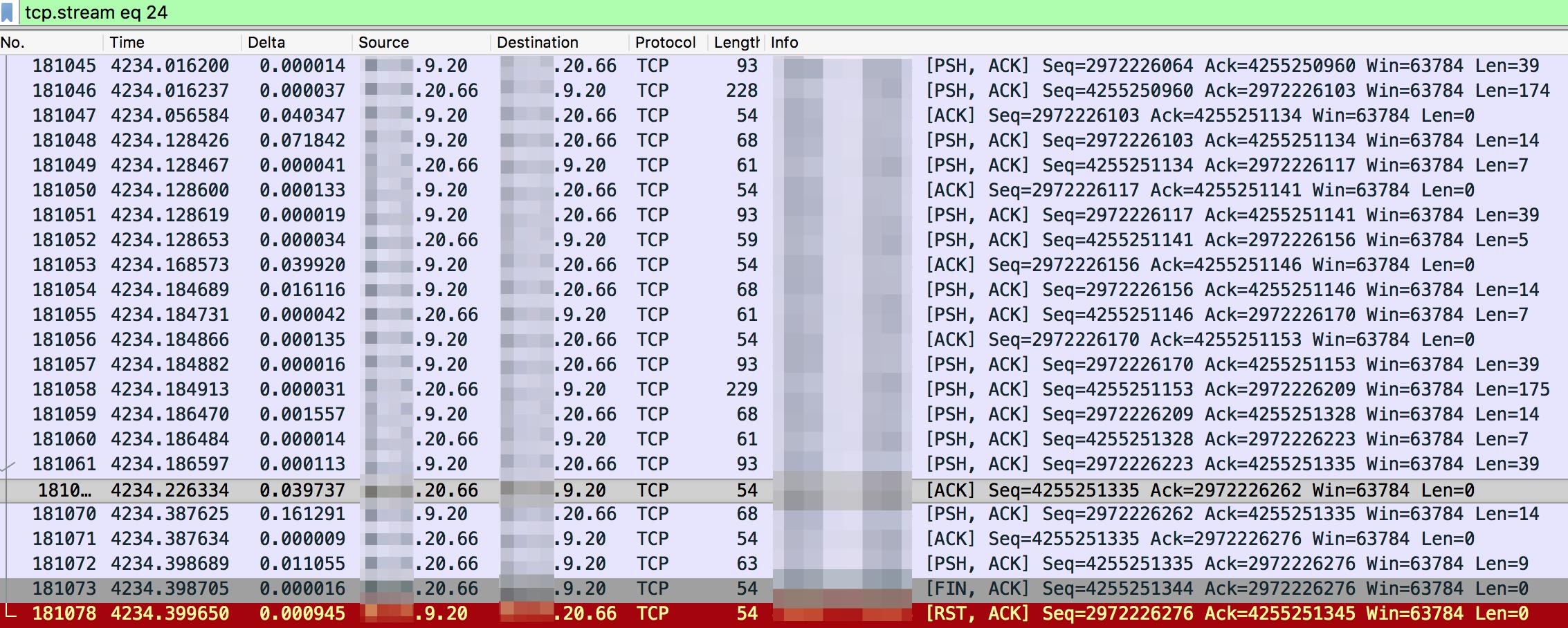The image size is (1568, 628).
Task: Select the [ACK] Seq=4255251335 Ack=2972226276 info text
Action: pos(1200,539)
